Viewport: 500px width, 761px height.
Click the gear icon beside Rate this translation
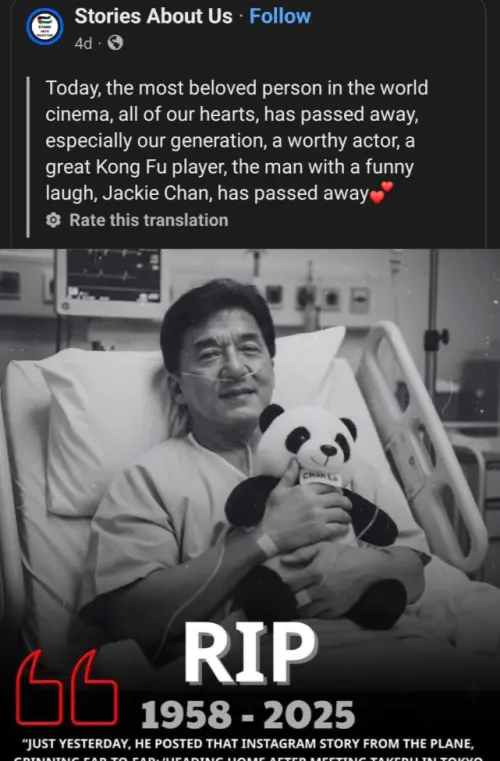53,220
